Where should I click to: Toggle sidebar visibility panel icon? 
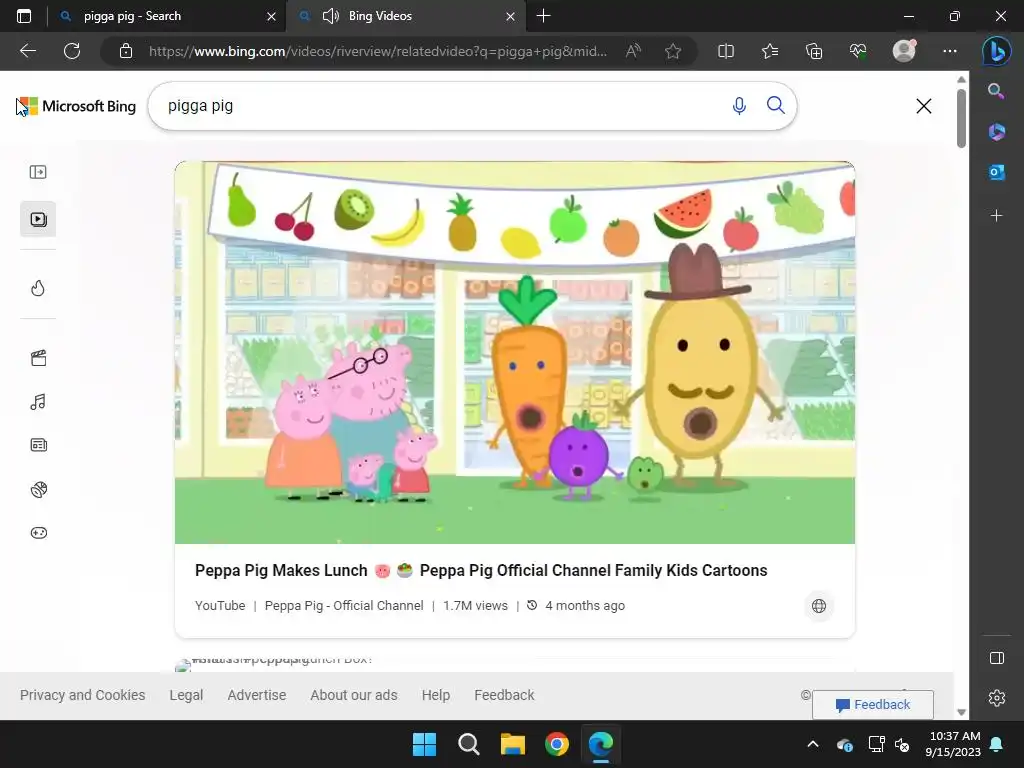[997, 658]
